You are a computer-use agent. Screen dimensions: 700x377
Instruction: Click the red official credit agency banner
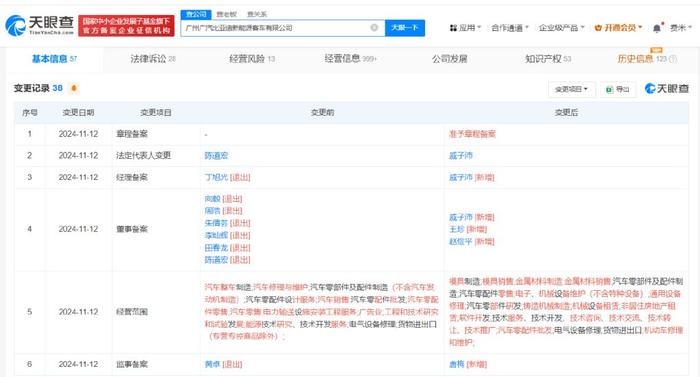pos(126,26)
